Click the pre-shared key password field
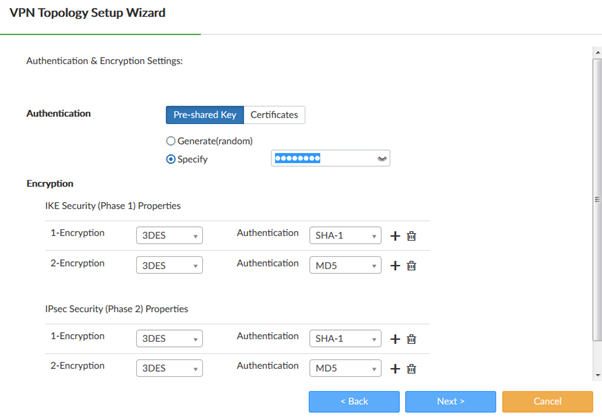Screen dimensions: 602x418 pos(320,158)
